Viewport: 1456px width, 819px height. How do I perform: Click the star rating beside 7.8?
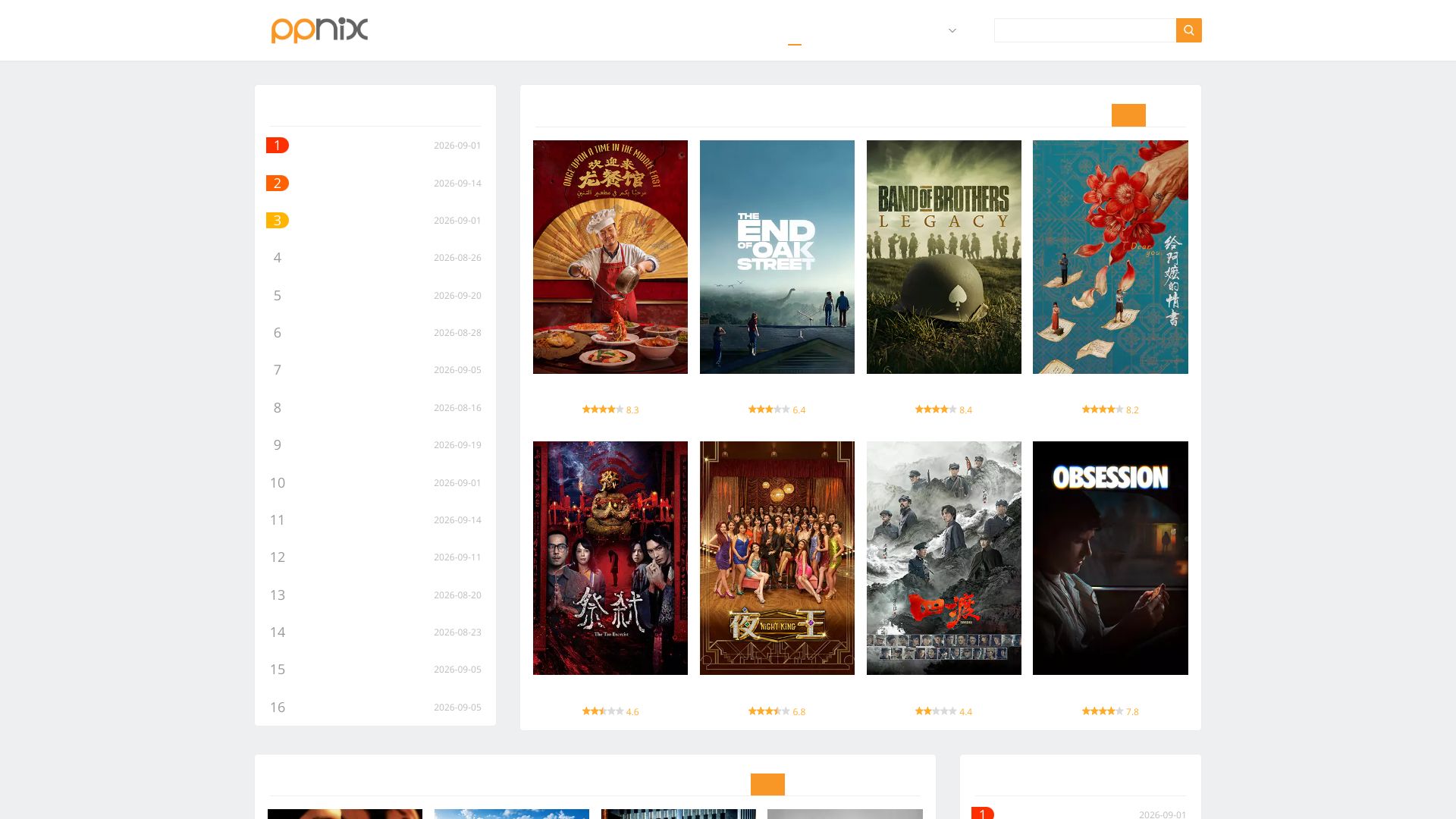point(1103,711)
